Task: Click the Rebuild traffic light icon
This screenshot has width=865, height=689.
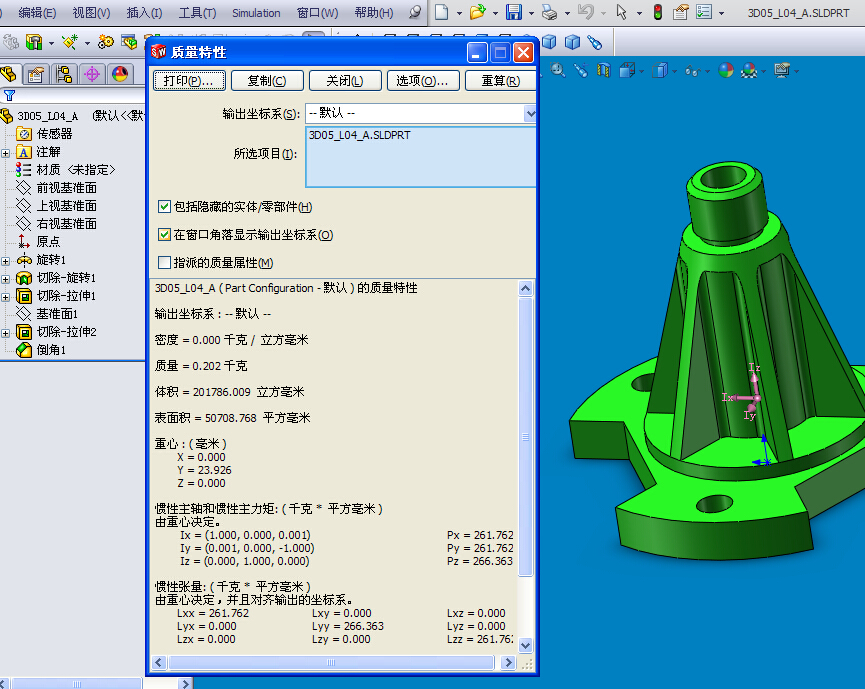Action: (657, 13)
